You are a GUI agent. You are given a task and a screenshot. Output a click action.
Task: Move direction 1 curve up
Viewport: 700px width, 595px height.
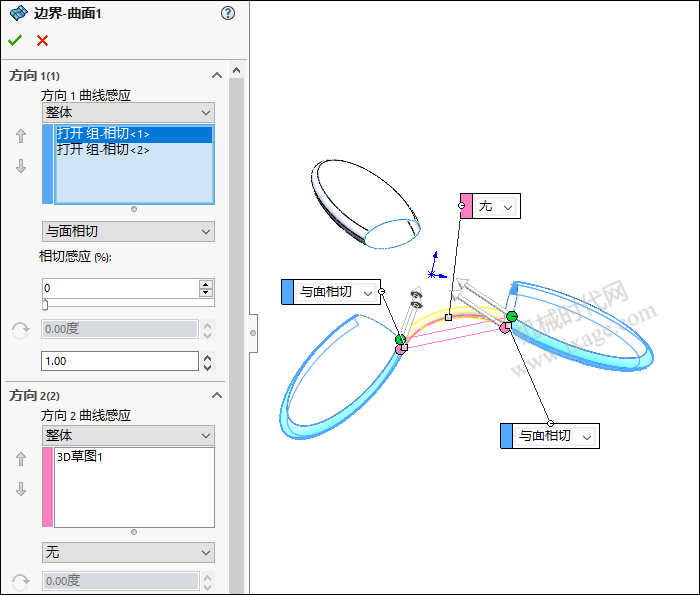click(21, 136)
